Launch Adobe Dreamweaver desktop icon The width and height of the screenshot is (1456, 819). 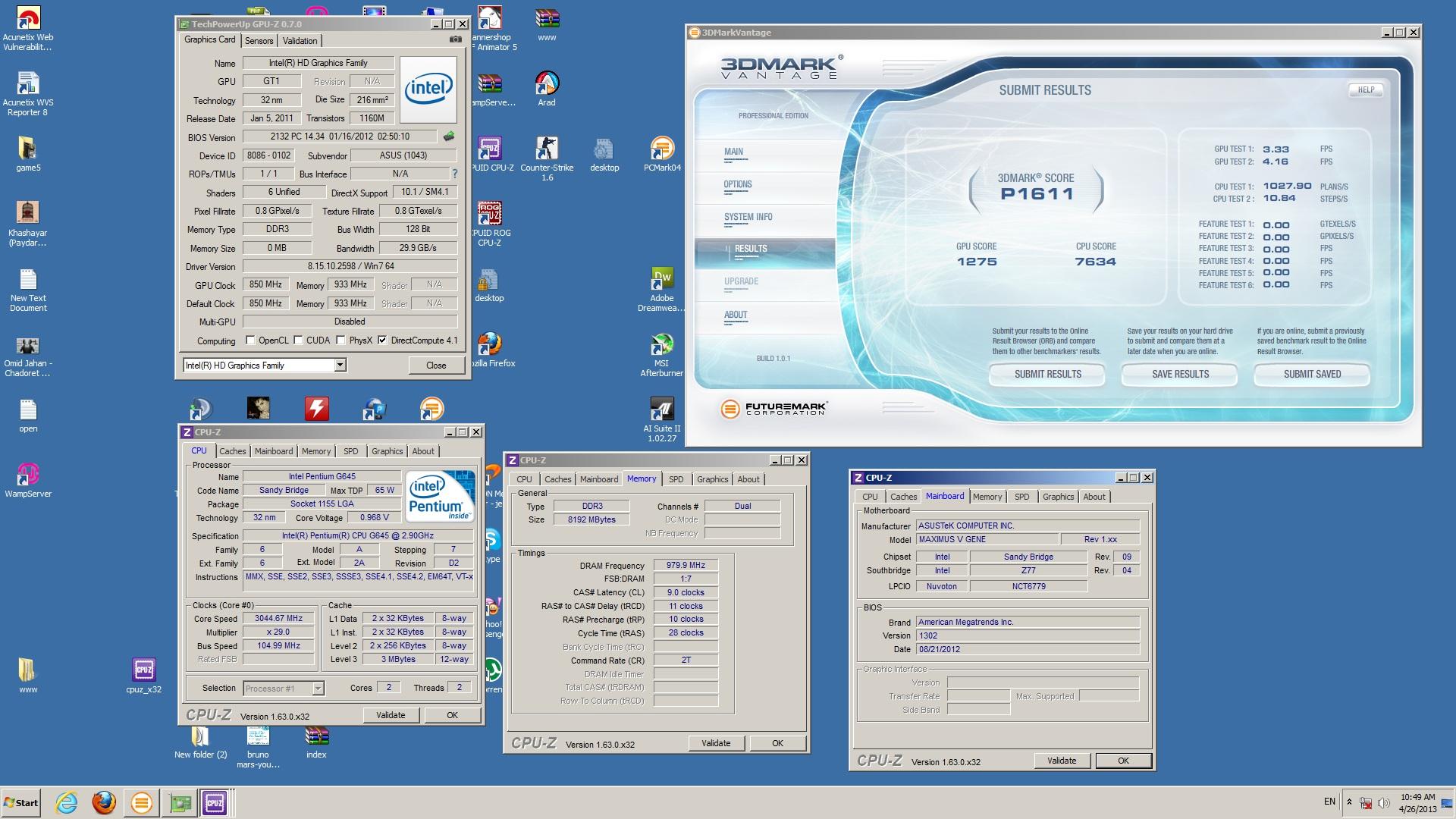(x=662, y=290)
